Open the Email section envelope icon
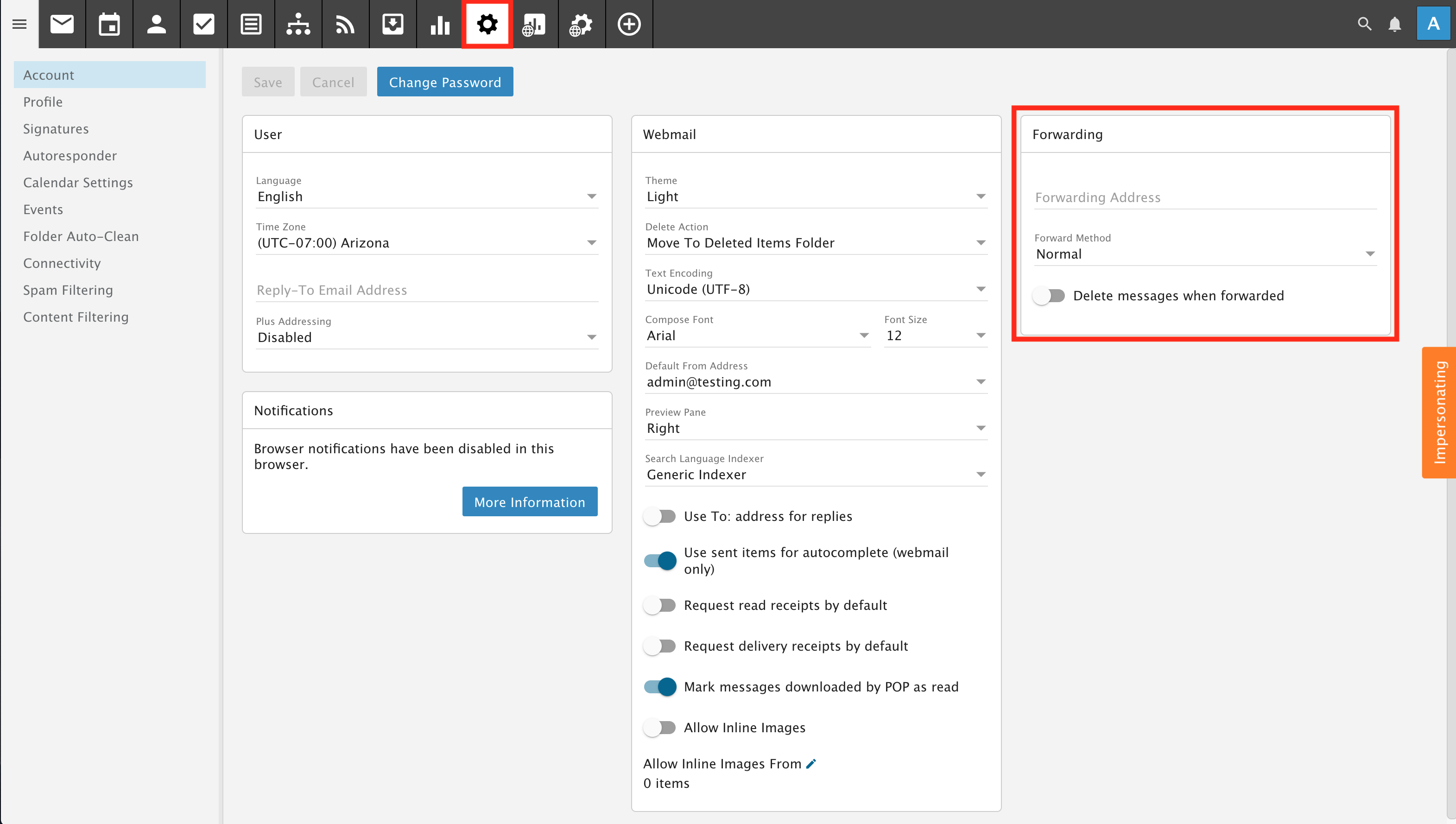 pos(62,25)
